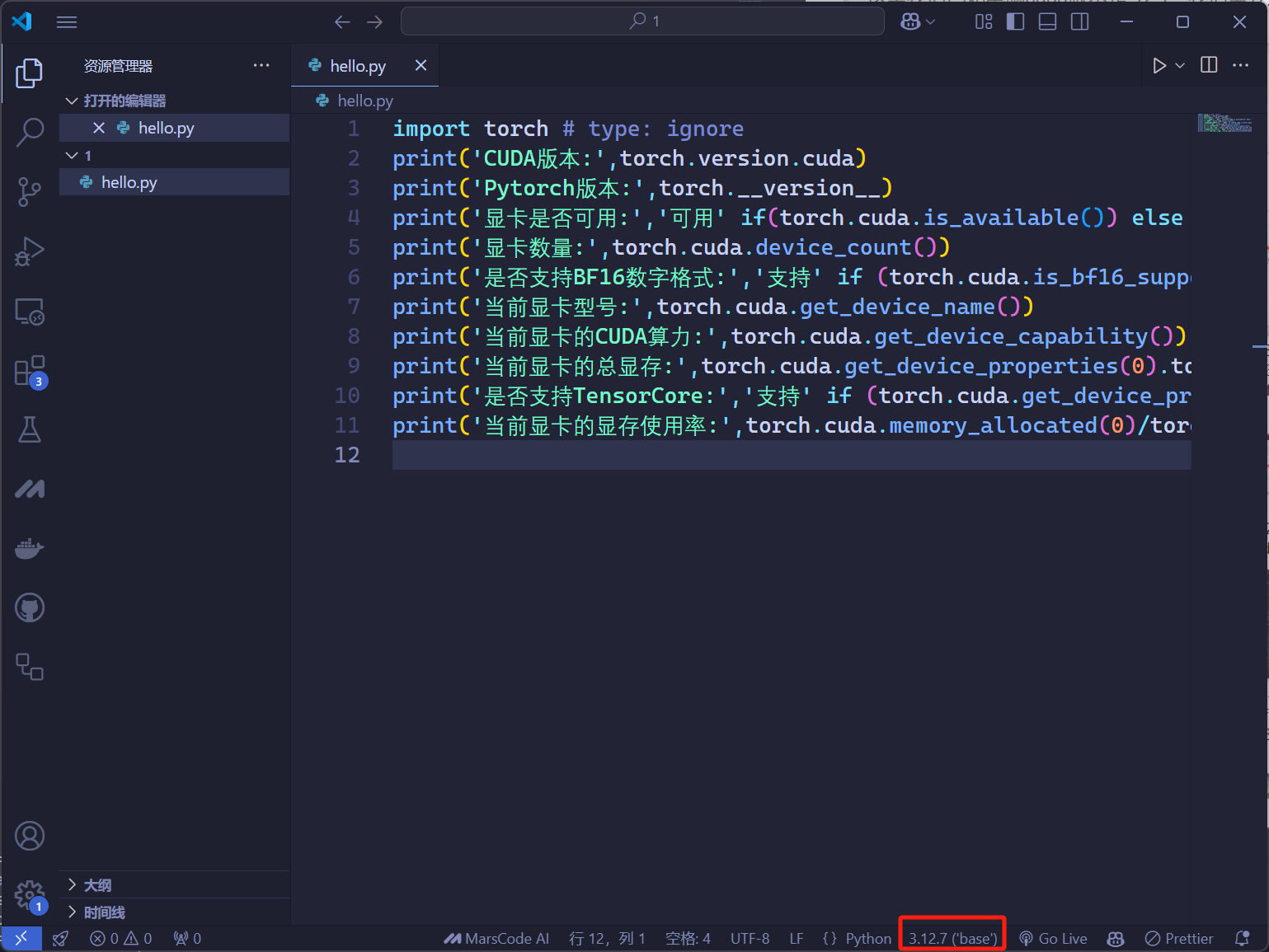Open the Docker view icon
Viewport: 1269px width, 952px height.
point(30,548)
